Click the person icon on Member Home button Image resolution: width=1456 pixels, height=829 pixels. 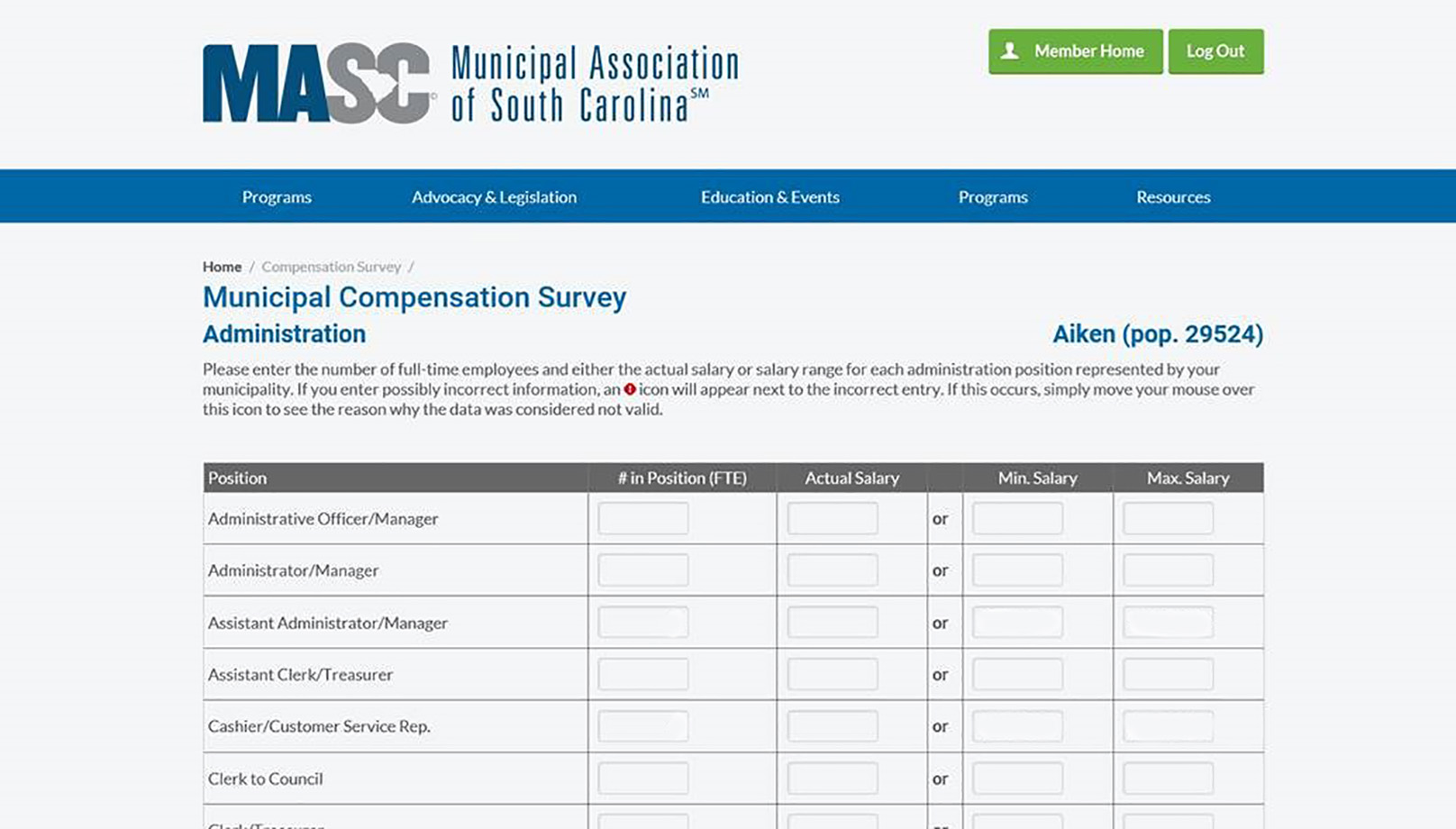[1011, 51]
